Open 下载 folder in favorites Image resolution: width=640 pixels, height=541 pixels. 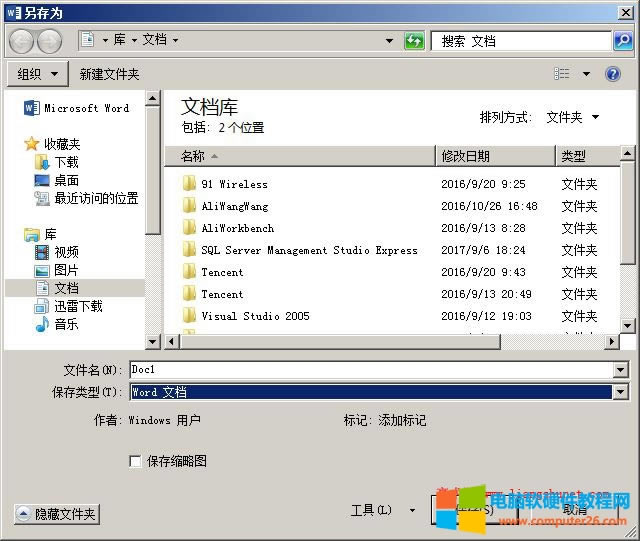(x=57, y=162)
